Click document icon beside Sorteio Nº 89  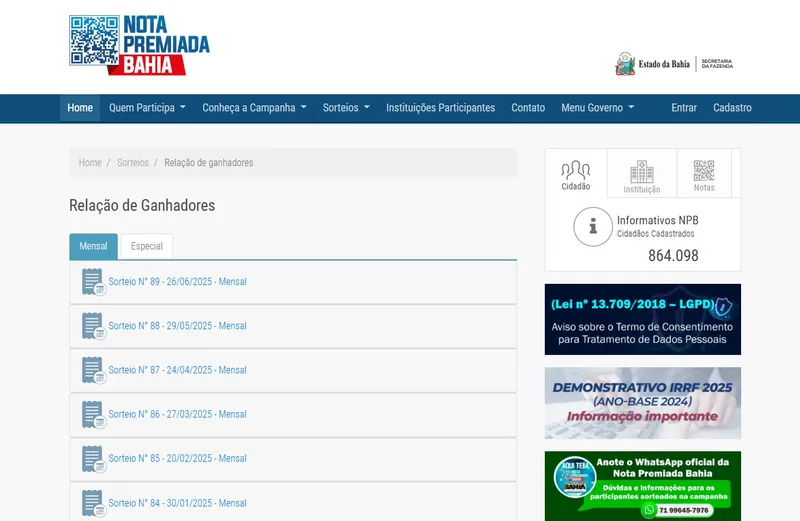pyautogui.click(x=93, y=282)
